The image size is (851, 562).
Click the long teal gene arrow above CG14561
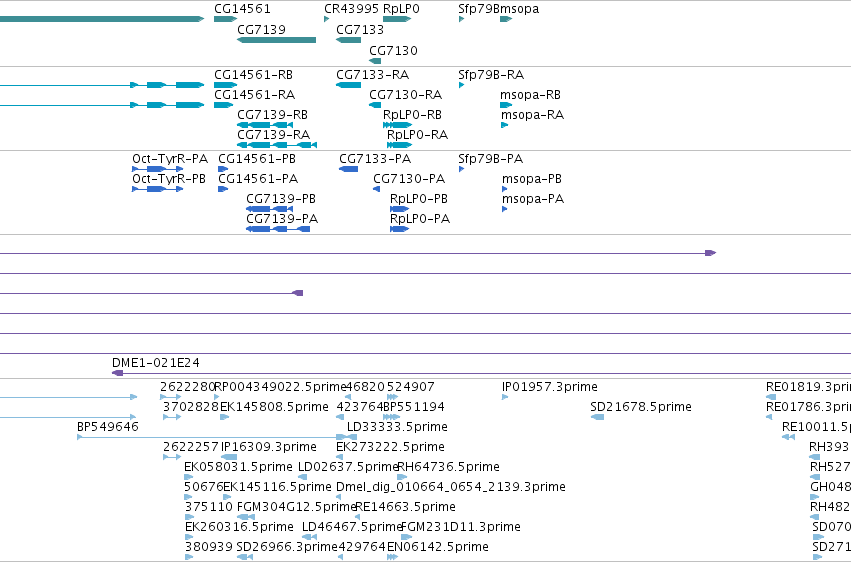click(x=101, y=19)
